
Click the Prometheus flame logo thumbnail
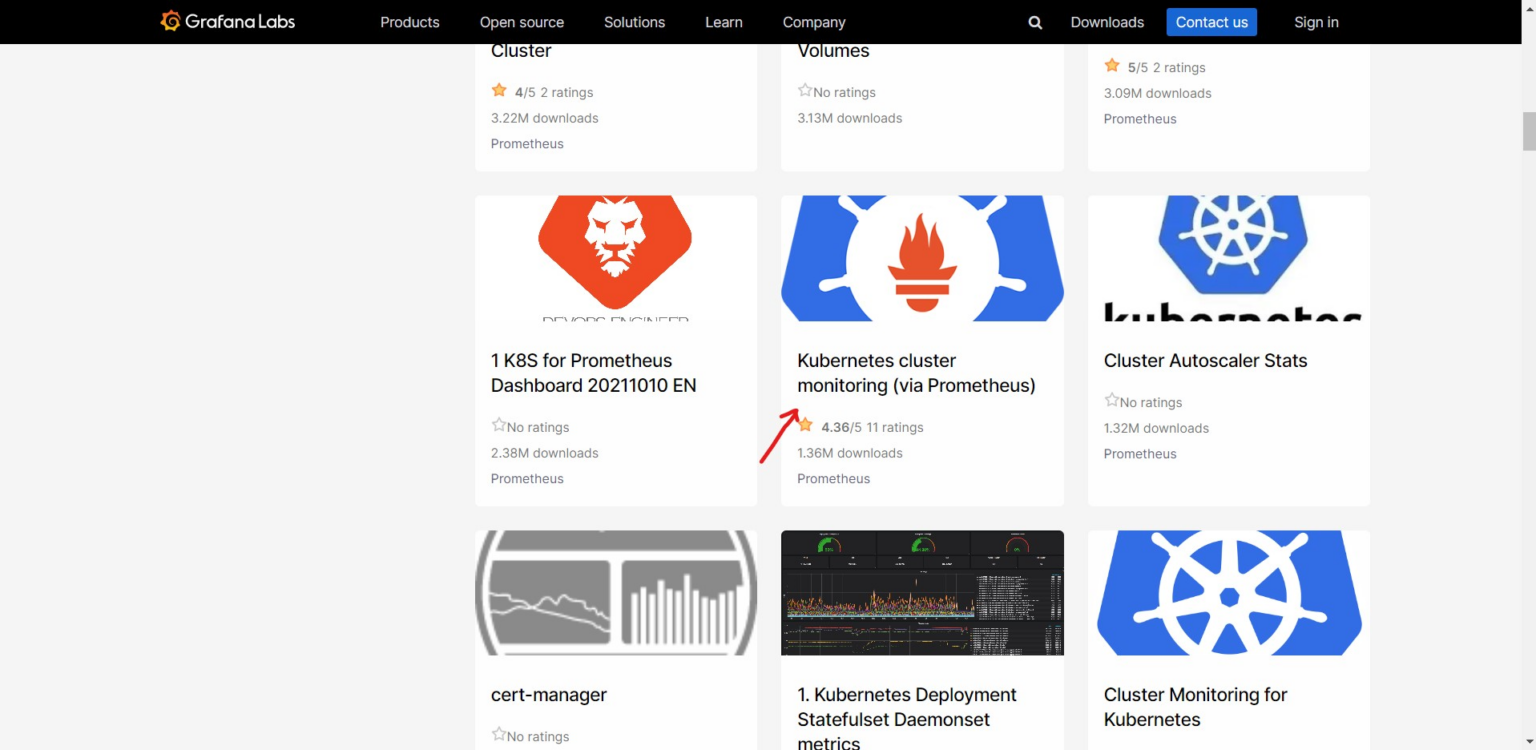[x=921, y=257]
